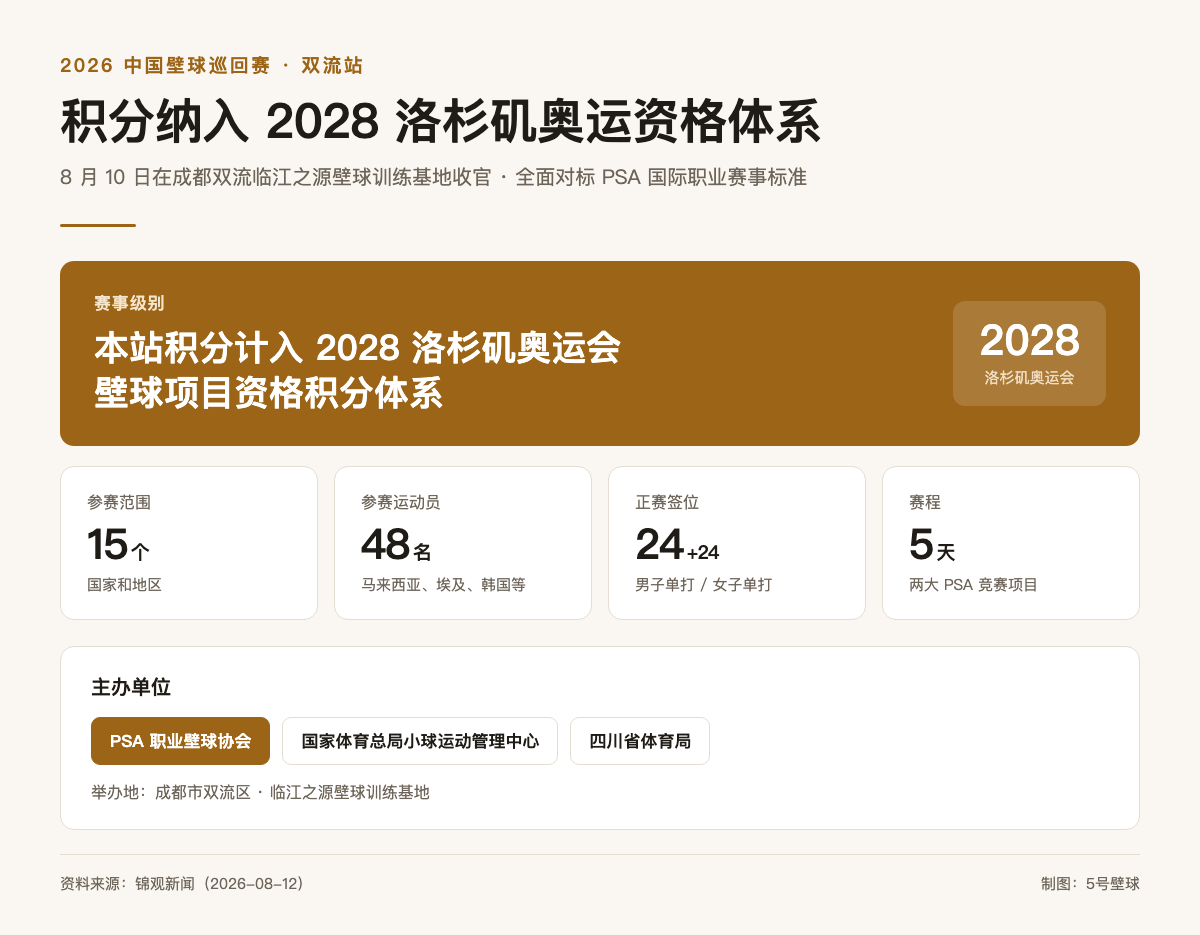The height and width of the screenshot is (935, 1200).
Task: Click the overline 2026 中国壁球巡回赛 · 双流站
Action: pyautogui.click(x=211, y=66)
